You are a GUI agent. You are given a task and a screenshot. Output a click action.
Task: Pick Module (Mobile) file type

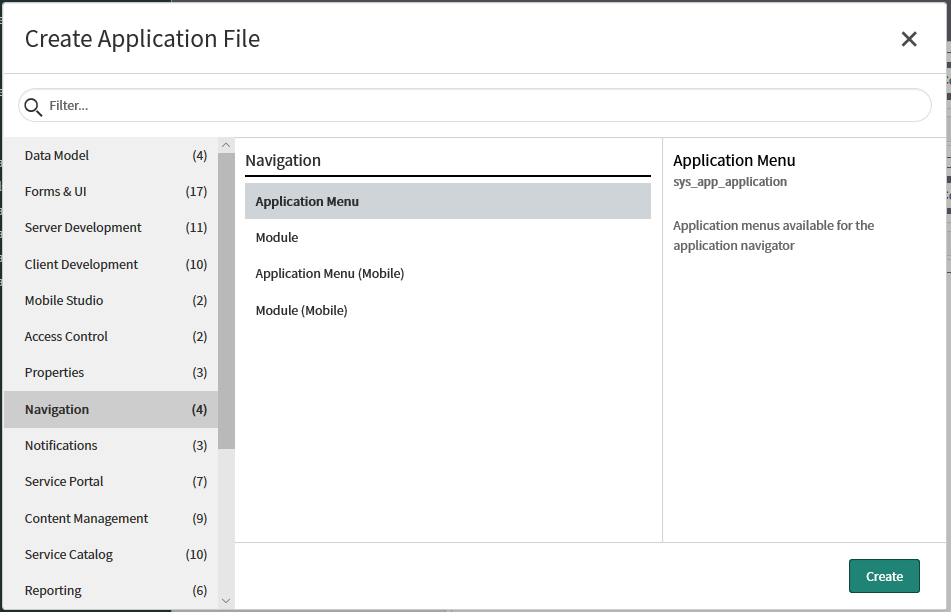[301, 310]
